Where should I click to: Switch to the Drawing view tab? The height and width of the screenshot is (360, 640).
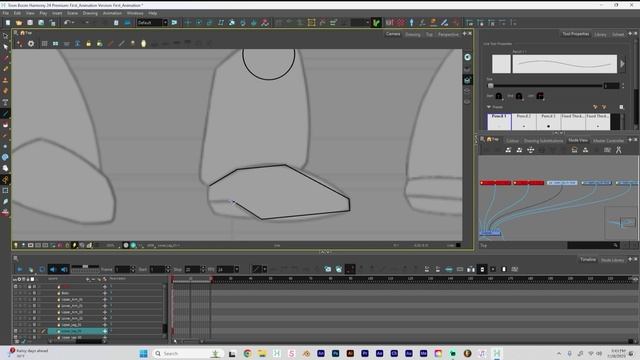[413, 35]
